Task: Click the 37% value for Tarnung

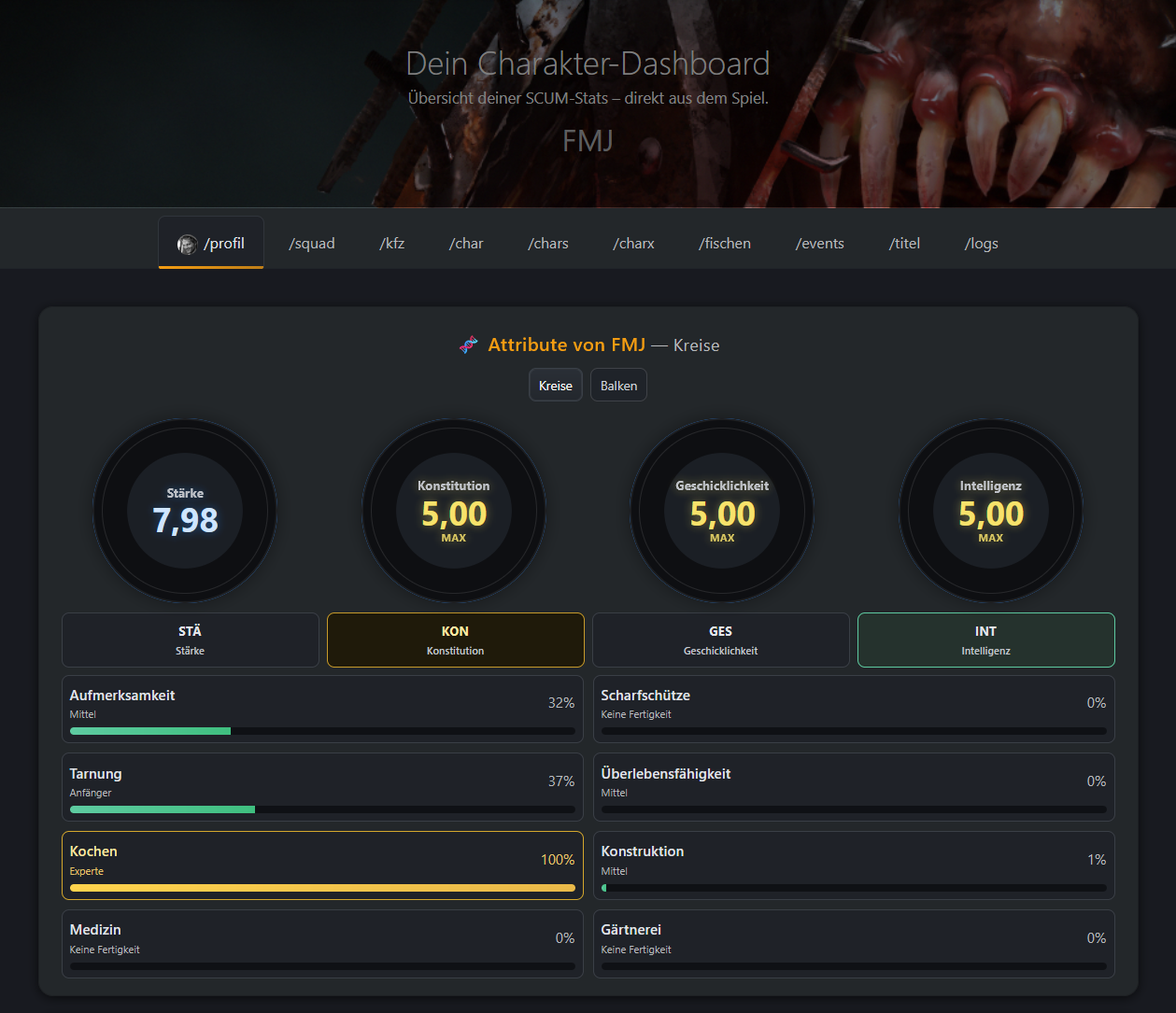Action: click(x=561, y=781)
